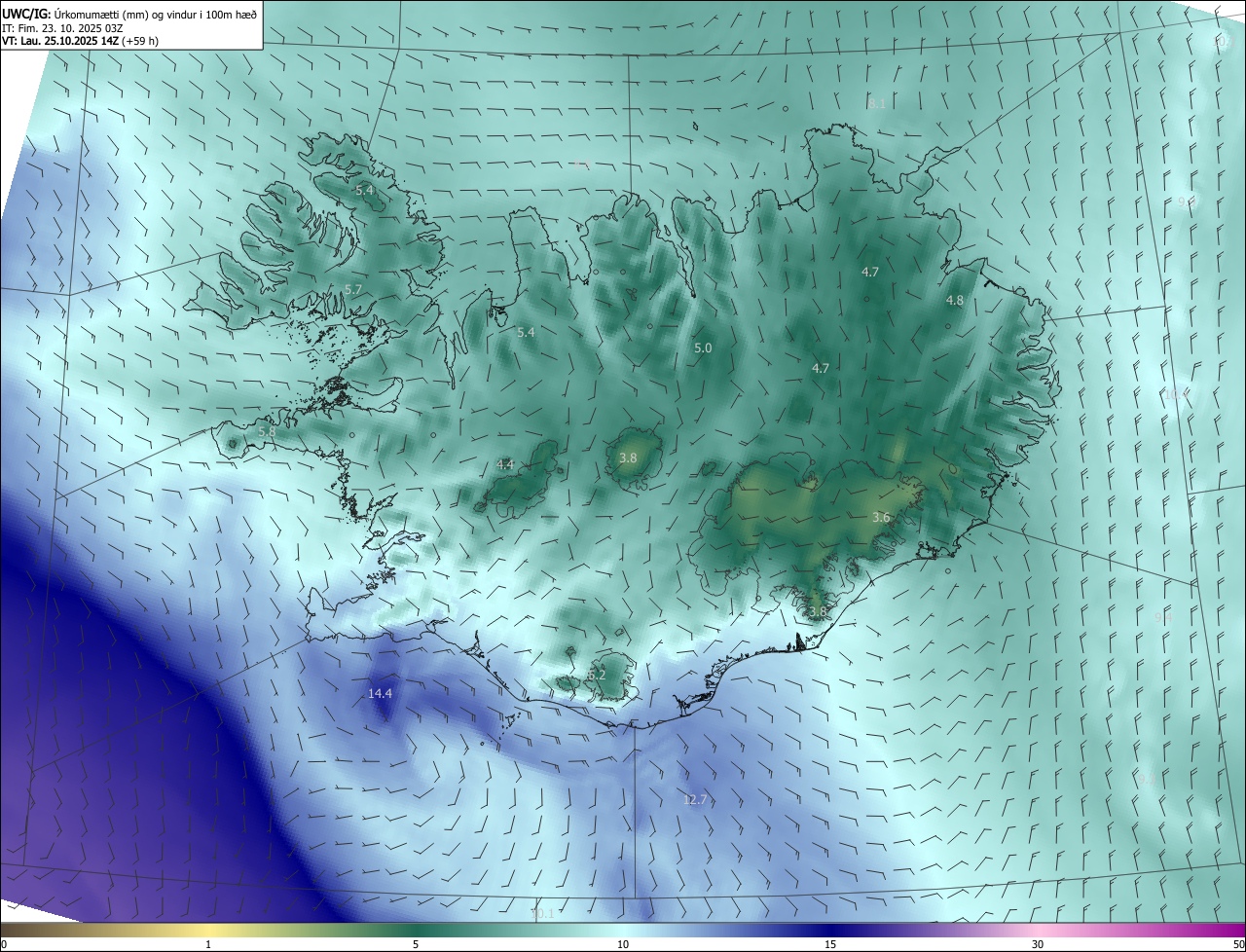
Task: Click the 15 label on the colour scale
Action: (830, 944)
